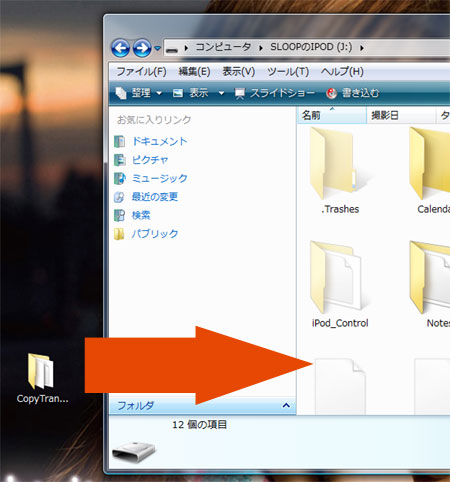Open the ツール(T) menu
Image resolution: width=450 pixels, height=482 pixels.
[x=288, y=72]
